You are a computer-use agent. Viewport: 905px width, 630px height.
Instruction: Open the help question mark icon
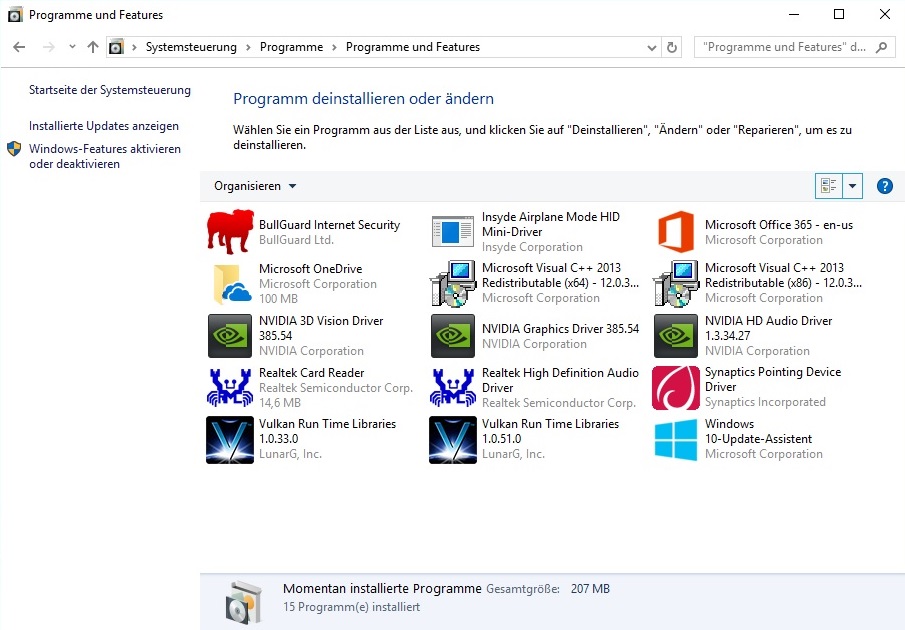pyautogui.click(x=884, y=186)
